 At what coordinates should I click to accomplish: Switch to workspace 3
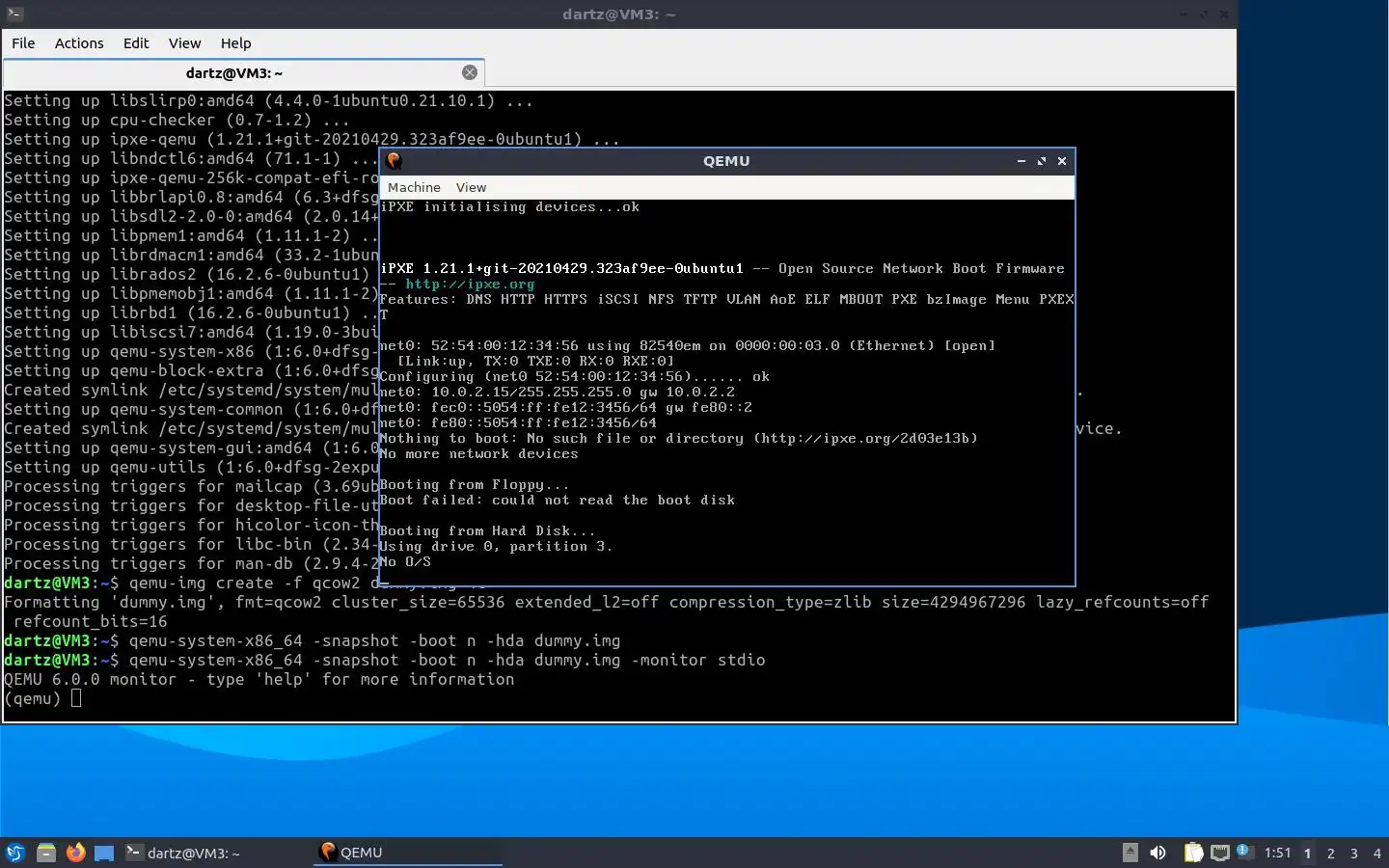(1354, 853)
